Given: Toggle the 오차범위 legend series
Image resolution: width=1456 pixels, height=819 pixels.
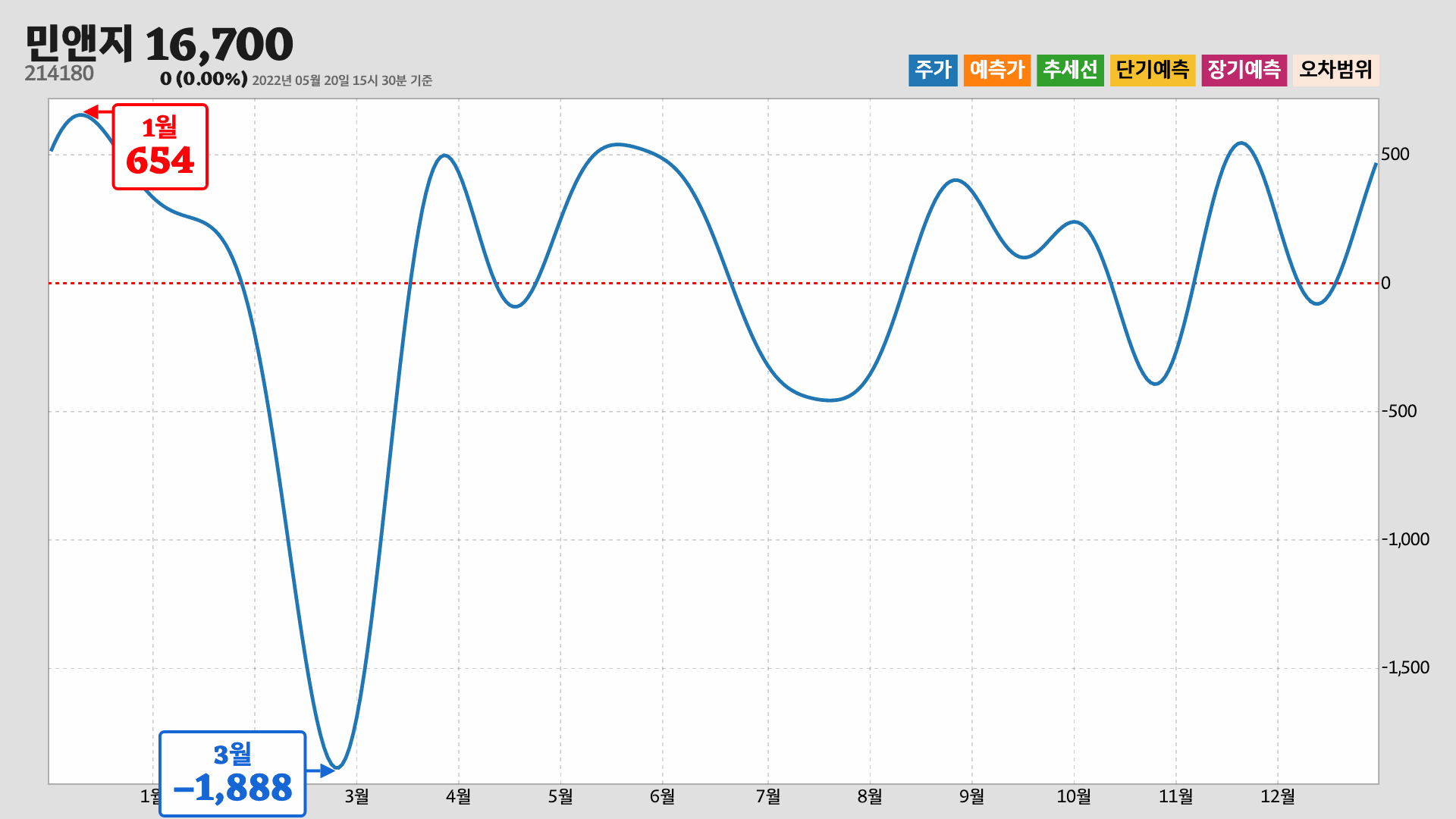Looking at the screenshot, I should click(1336, 70).
